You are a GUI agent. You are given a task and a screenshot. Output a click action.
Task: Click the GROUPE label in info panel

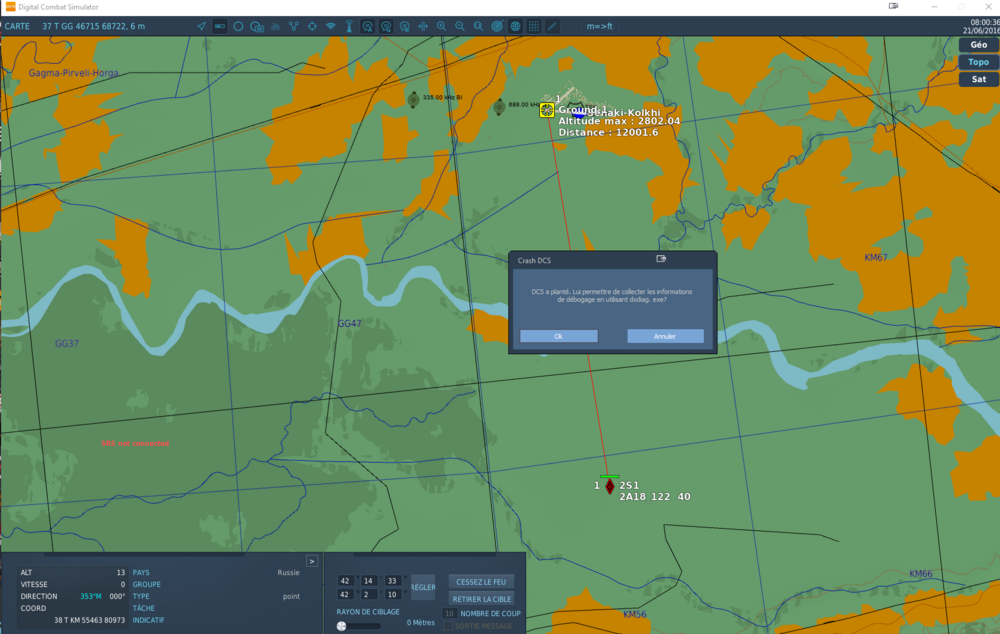pyautogui.click(x=147, y=585)
